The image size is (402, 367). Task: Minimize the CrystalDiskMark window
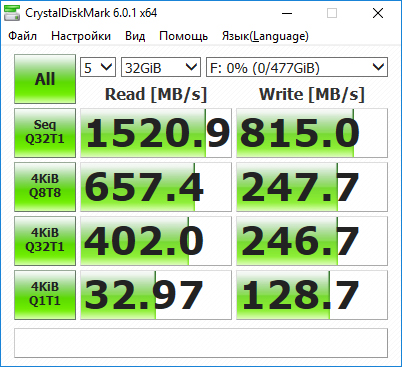(x=287, y=13)
